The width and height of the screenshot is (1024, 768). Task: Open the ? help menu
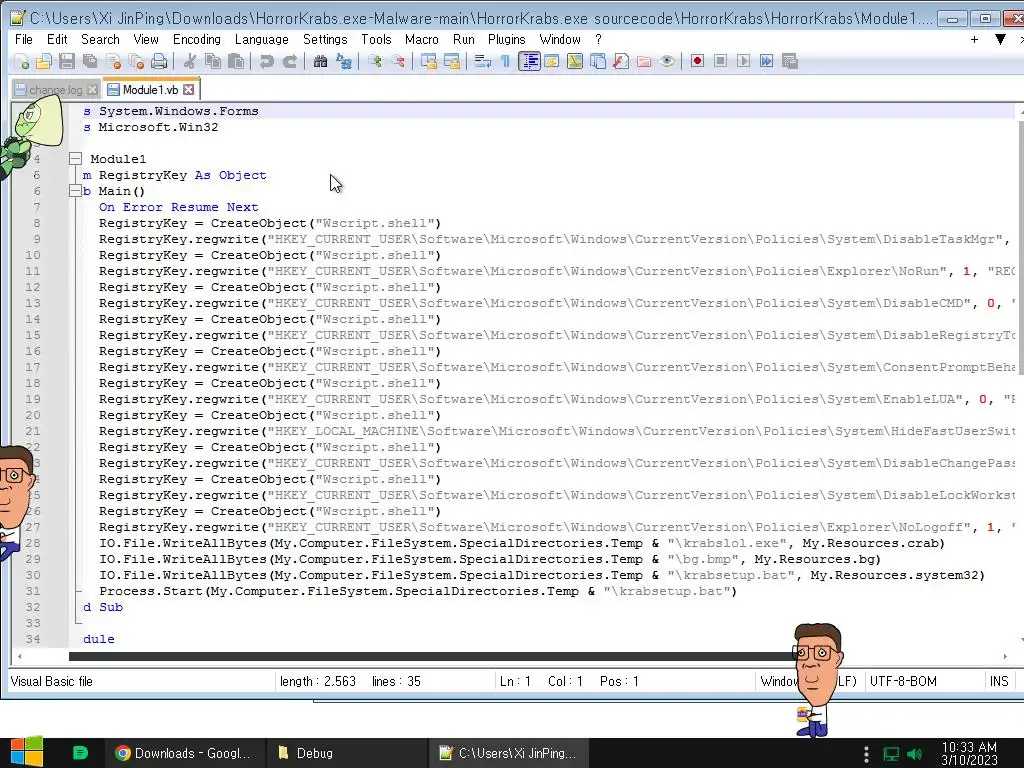coord(598,39)
